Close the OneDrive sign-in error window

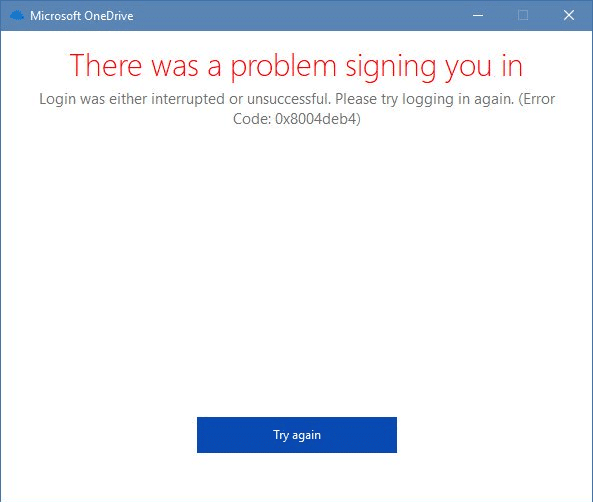click(569, 16)
